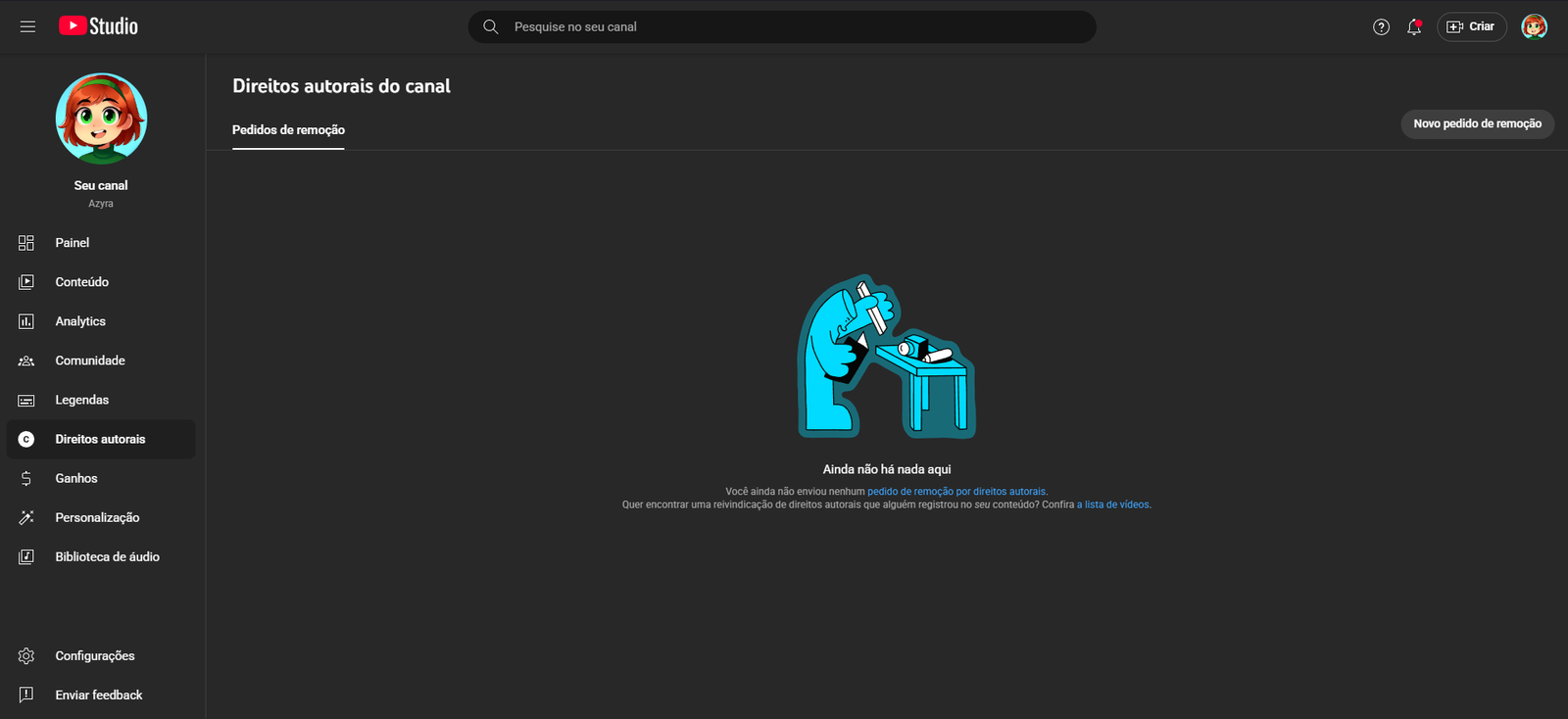Navigate to Comunidade
This screenshot has height=719, width=1568.
pos(101,360)
